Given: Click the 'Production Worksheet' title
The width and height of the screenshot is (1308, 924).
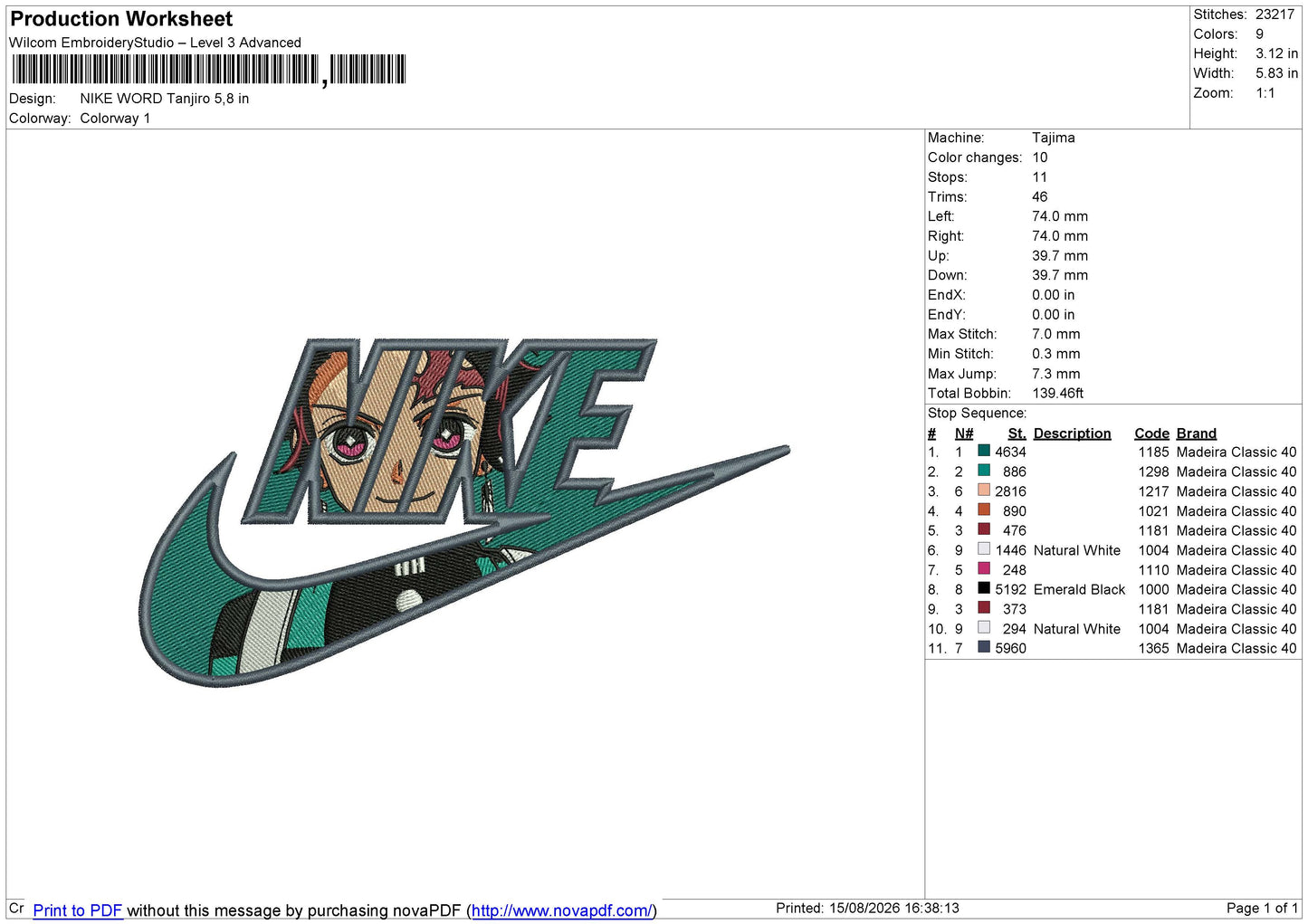Looking at the screenshot, I should [121, 19].
